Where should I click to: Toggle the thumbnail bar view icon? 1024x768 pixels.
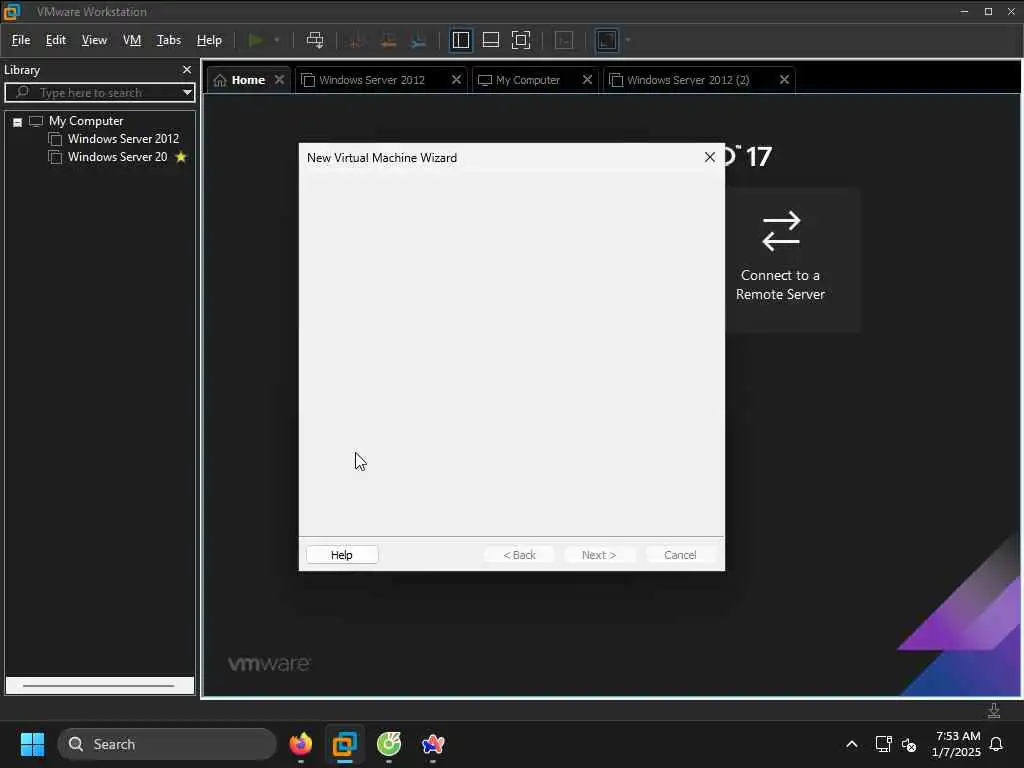[490, 40]
